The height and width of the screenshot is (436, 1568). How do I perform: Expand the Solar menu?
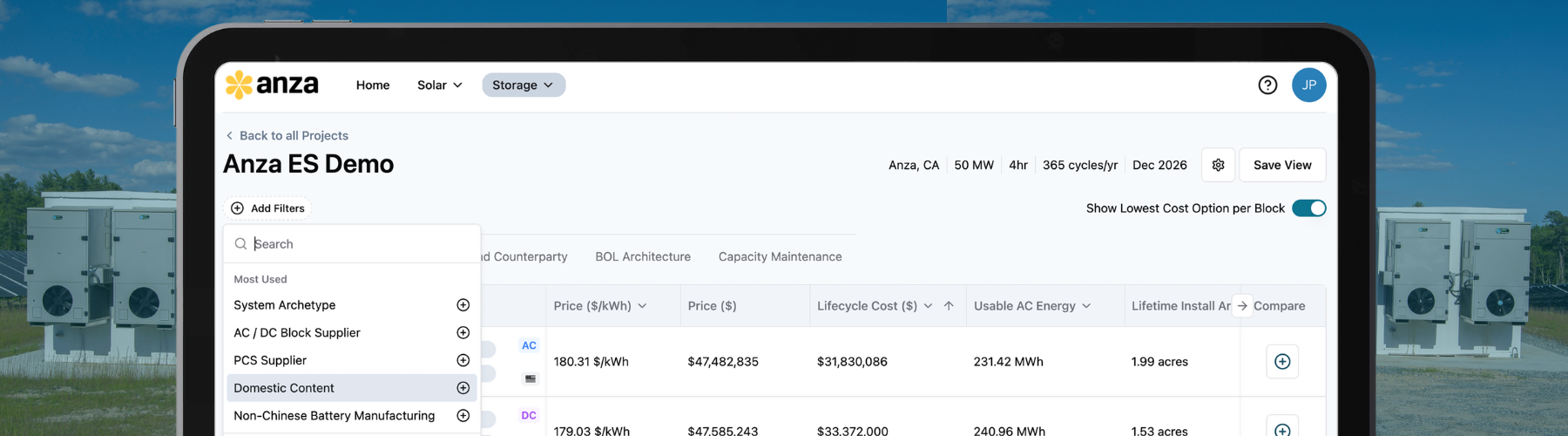click(x=439, y=85)
